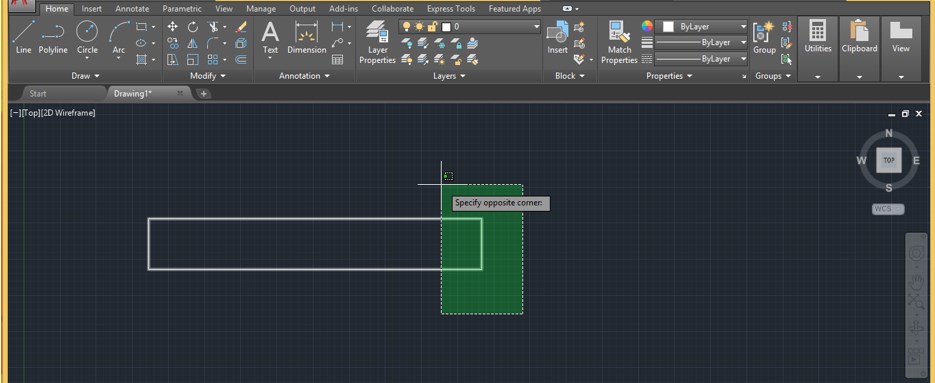Activate the Mirror tool
The height and width of the screenshot is (383, 935).
[193, 43]
